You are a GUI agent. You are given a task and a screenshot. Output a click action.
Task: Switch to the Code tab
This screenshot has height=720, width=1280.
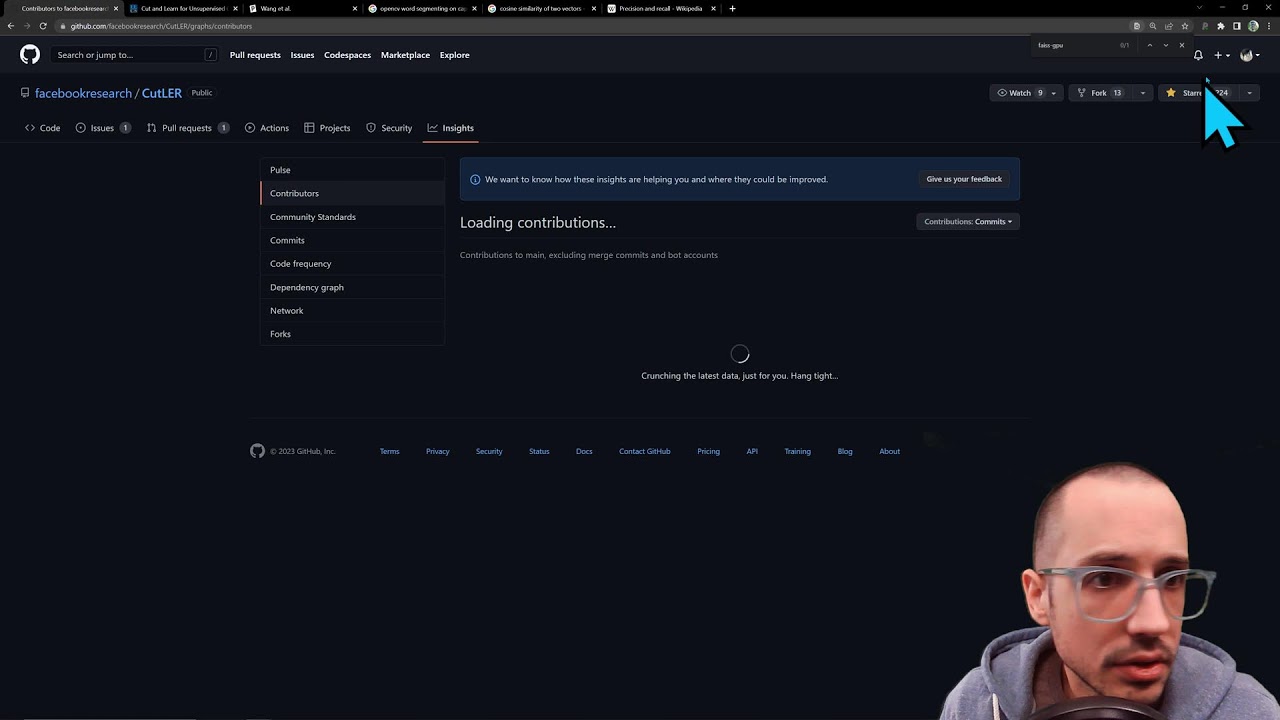(43, 128)
